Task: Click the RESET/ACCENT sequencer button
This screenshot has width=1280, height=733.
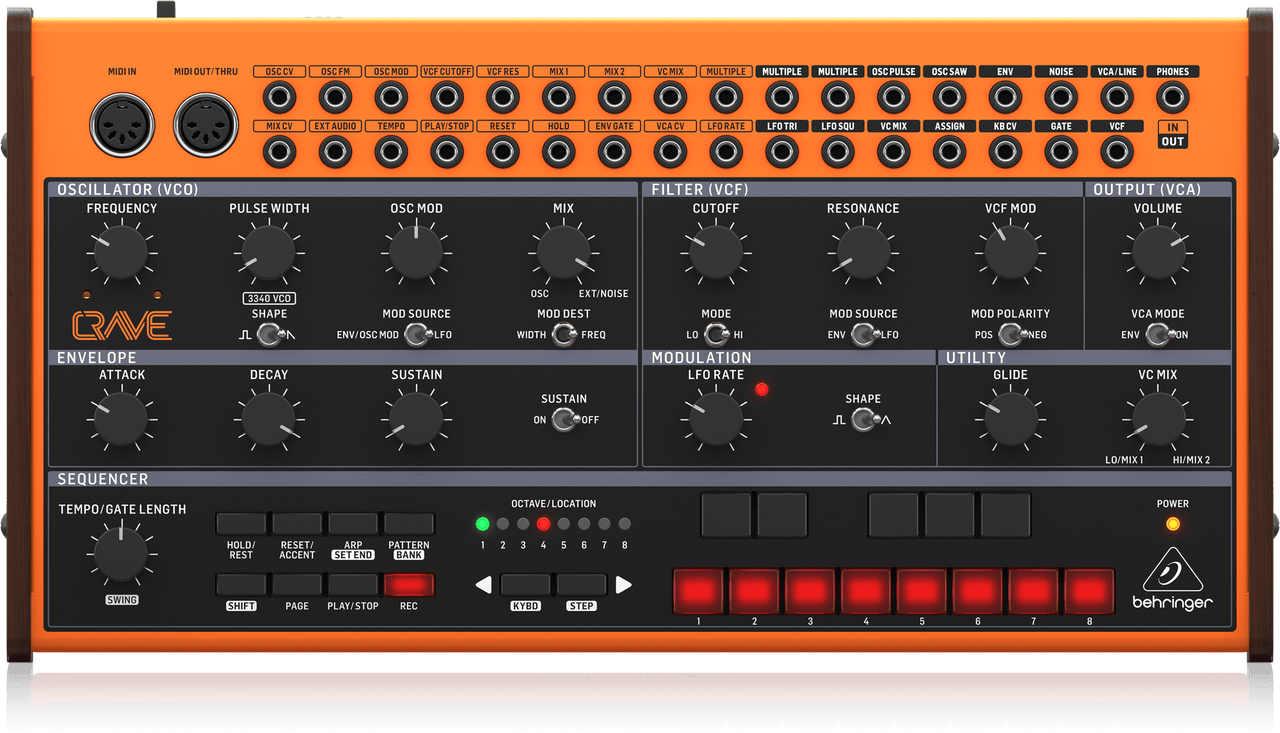Action: point(297,524)
